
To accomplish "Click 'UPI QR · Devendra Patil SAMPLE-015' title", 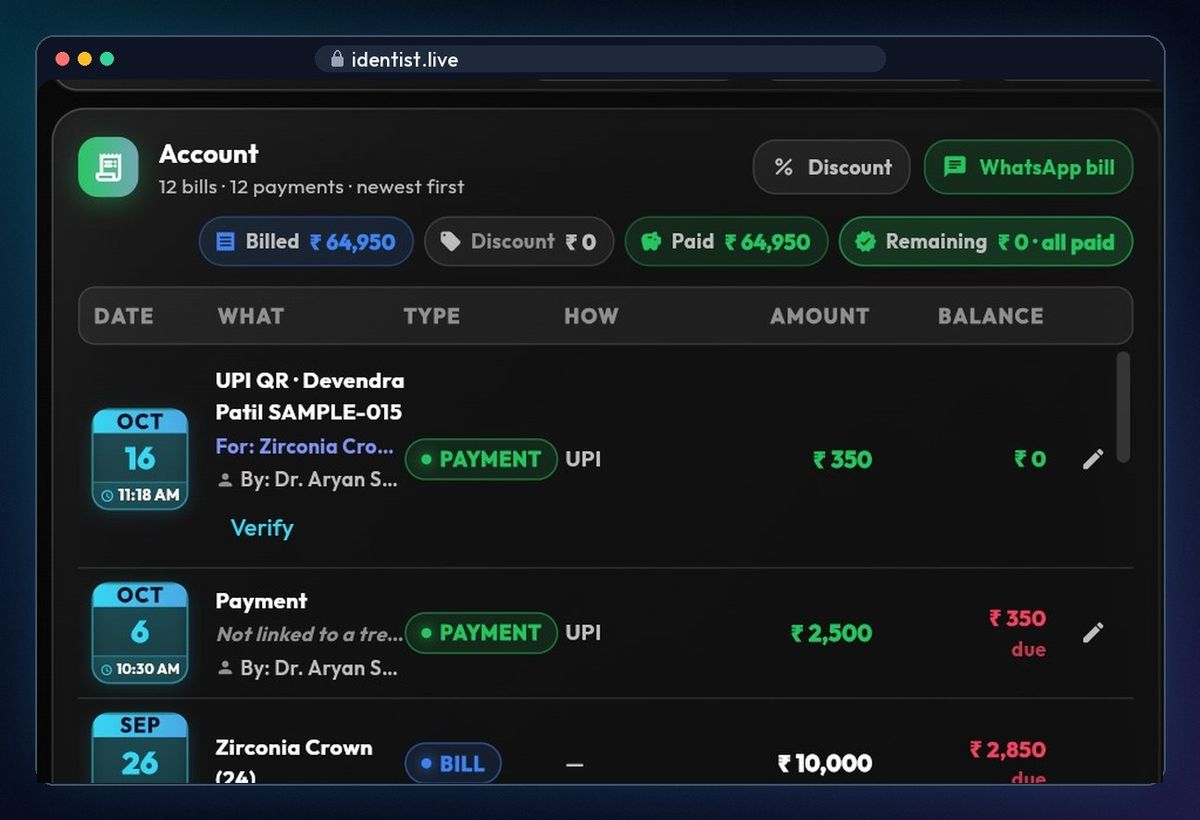I will pos(310,396).
